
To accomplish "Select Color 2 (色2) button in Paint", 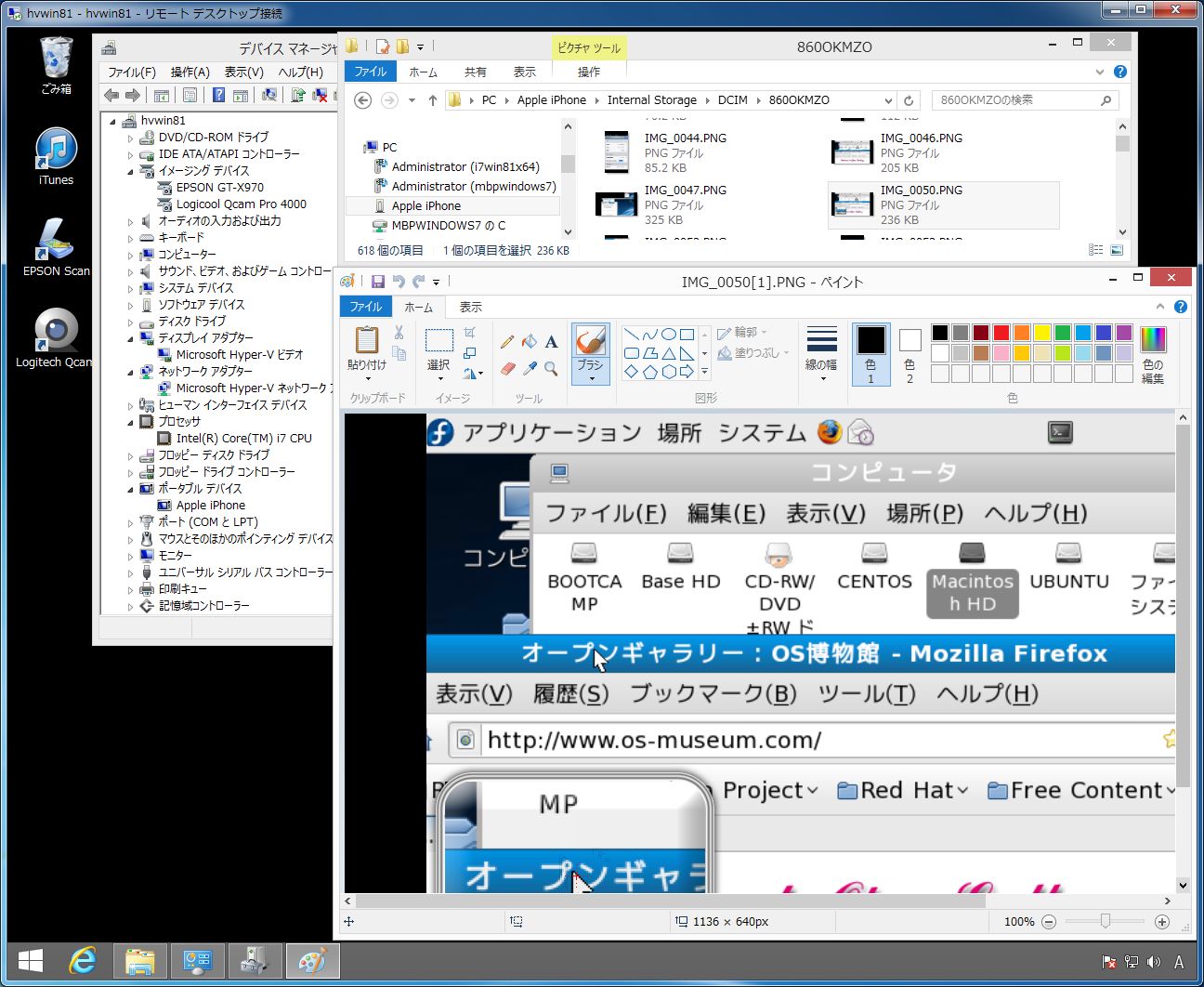I will [x=910, y=354].
